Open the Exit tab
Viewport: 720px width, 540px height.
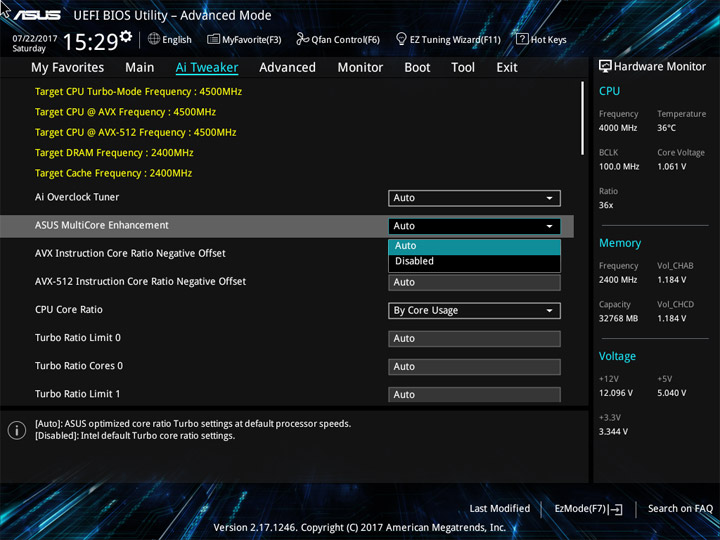[x=507, y=68]
